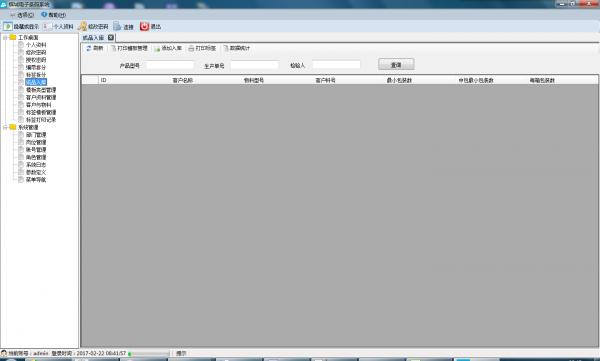Click the 连接 connection toolbar icon

(x=117, y=26)
